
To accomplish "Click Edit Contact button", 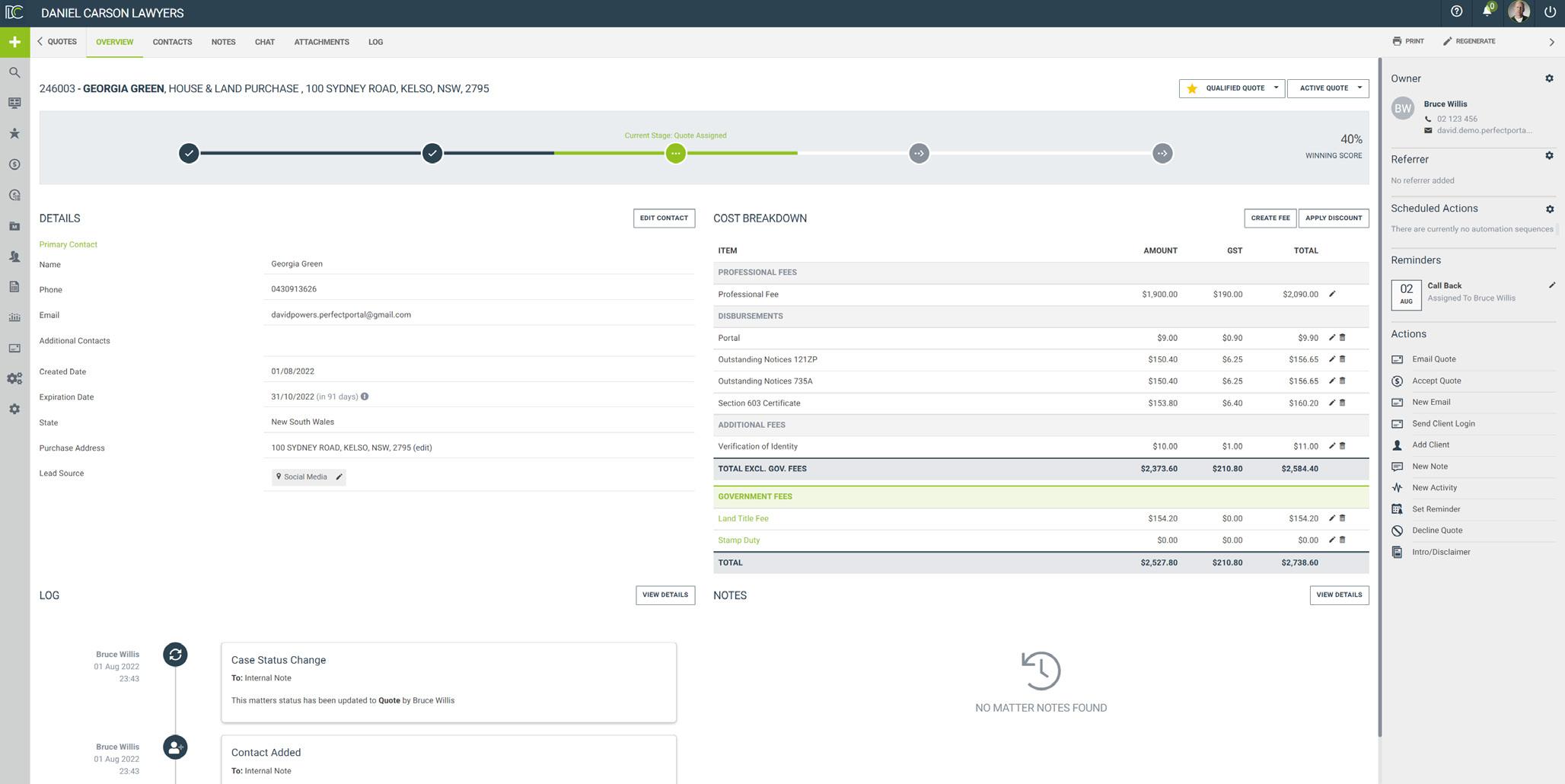I will pos(664,218).
